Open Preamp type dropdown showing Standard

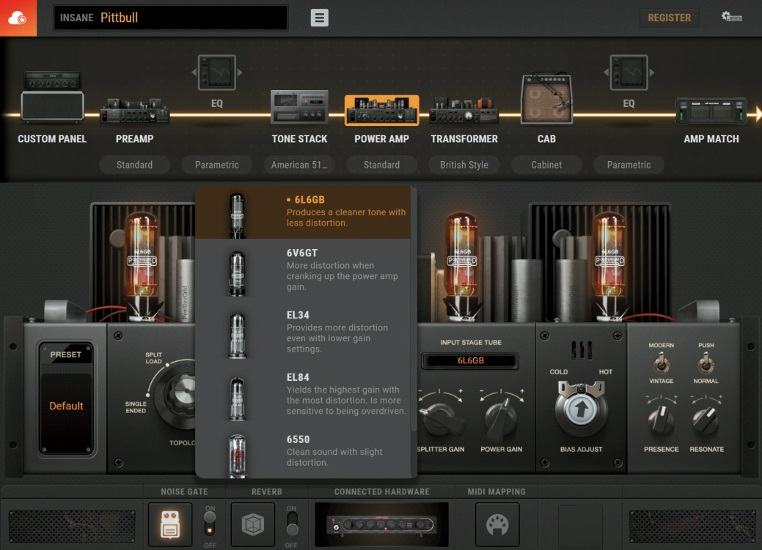[x=135, y=165]
